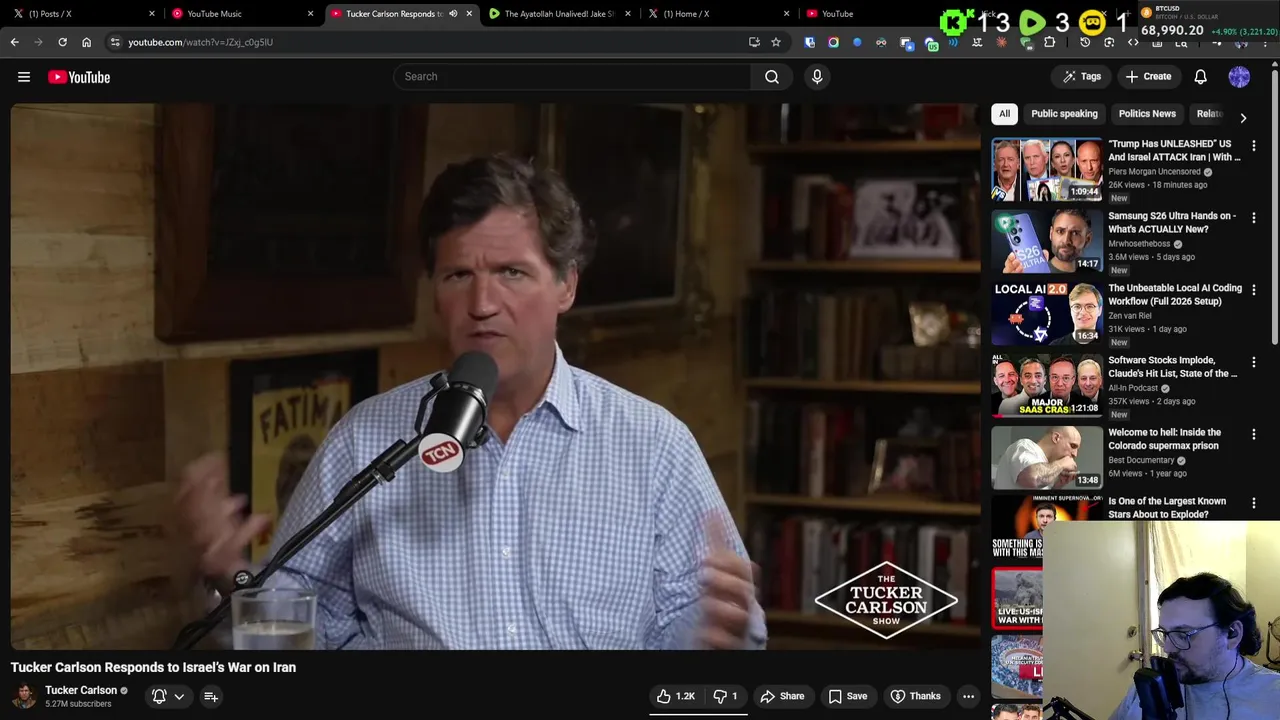Save the video to a playlist
The height and width of the screenshot is (720, 1280).
click(x=847, y=696)
